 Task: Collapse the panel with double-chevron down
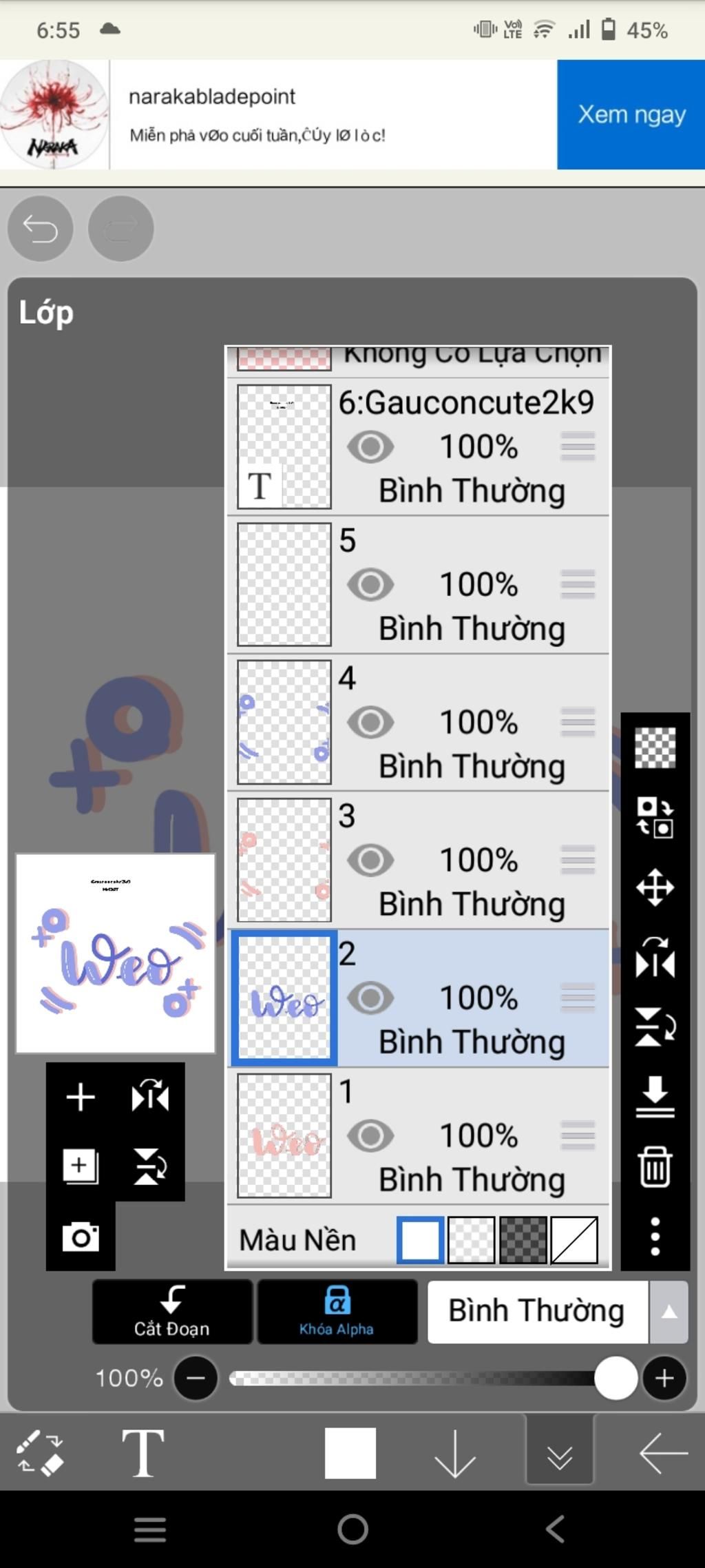pyautogui.click(x=559, y=1452)
